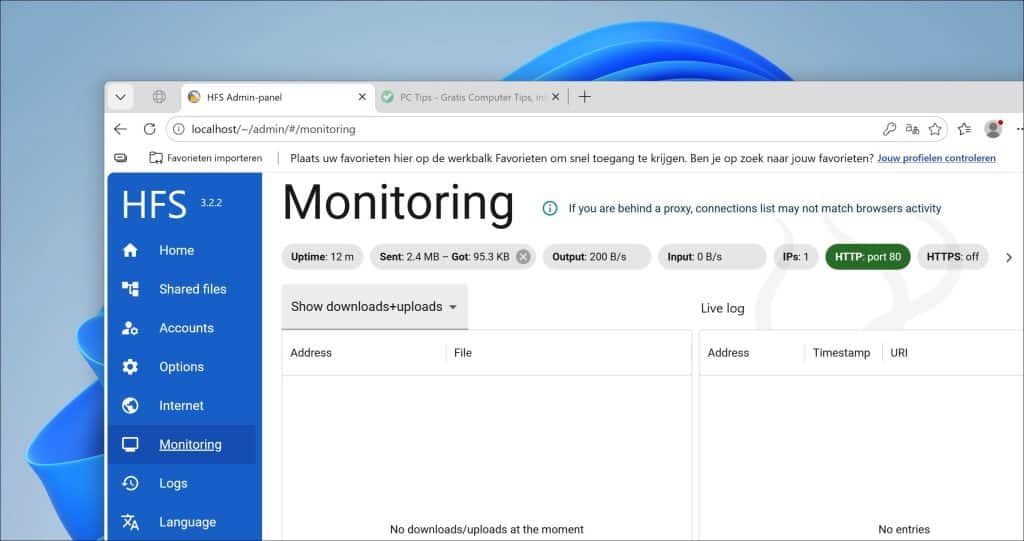Click the URI column header
The width and height of the screenshot is (1024, 541).
click(x=899, y=353)
